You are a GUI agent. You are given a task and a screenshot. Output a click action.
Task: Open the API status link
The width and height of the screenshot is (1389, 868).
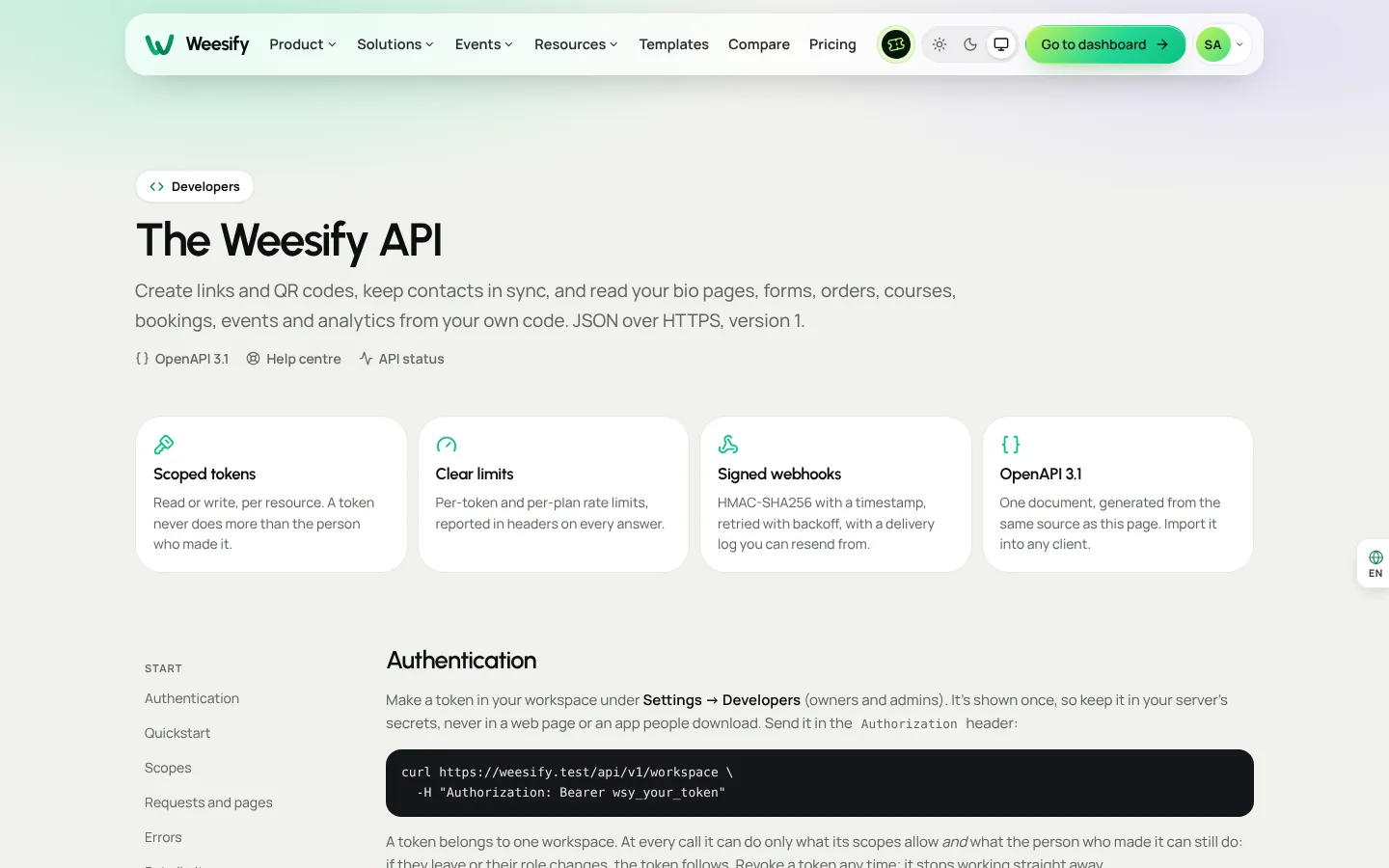(401, 359)
